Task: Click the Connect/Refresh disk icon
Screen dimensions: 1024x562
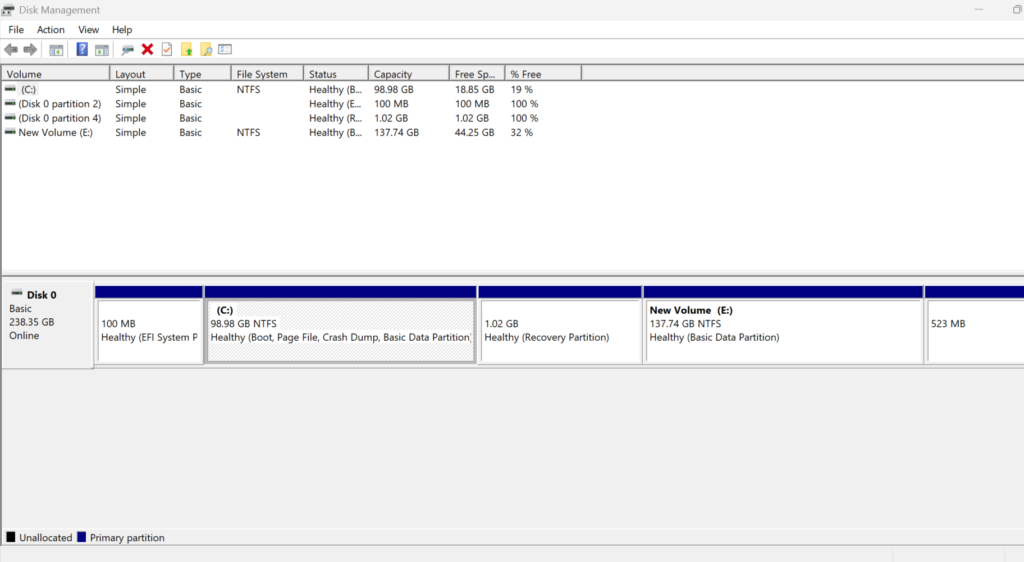Action: [x=127, y=50]
